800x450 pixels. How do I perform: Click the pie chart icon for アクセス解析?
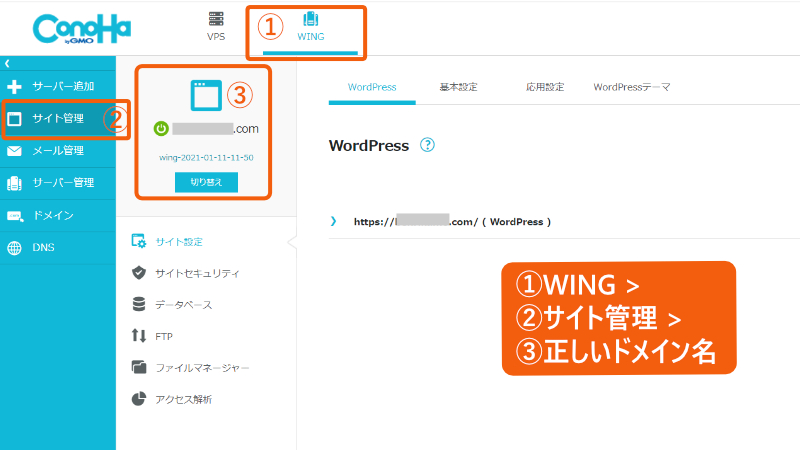139,399
